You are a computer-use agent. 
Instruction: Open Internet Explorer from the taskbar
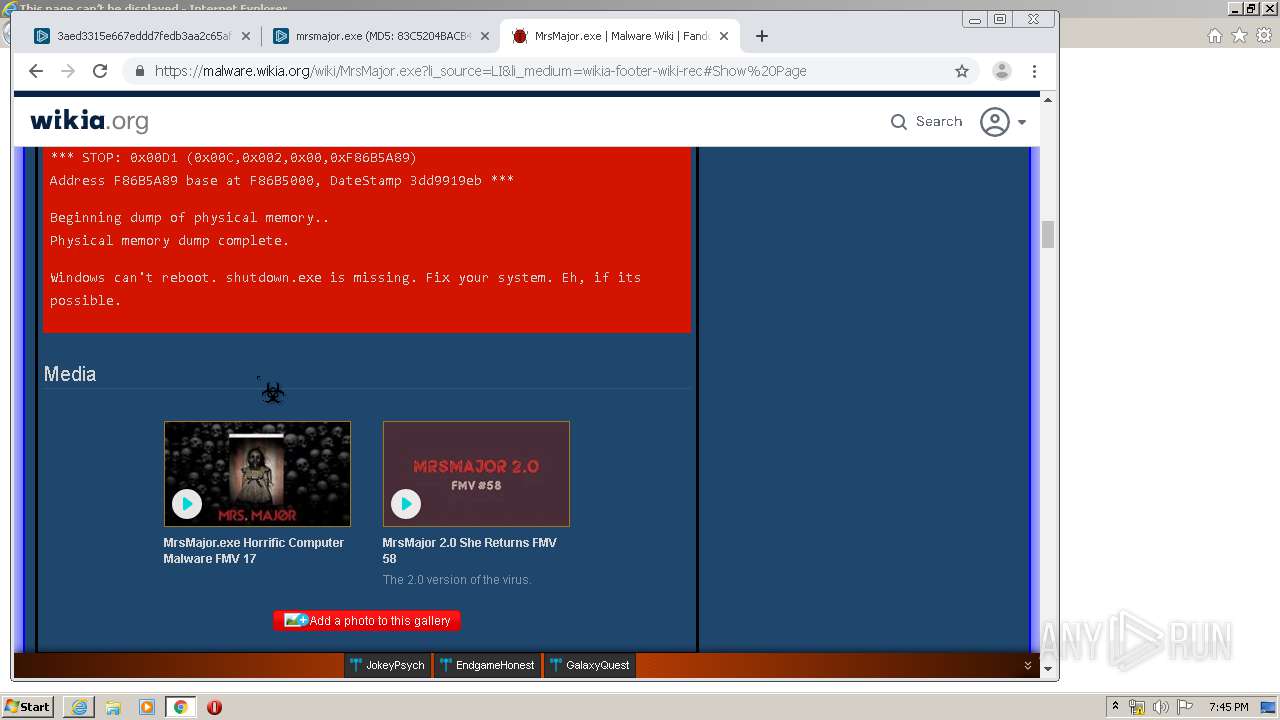pyautogui.click(x=79, y=707)
